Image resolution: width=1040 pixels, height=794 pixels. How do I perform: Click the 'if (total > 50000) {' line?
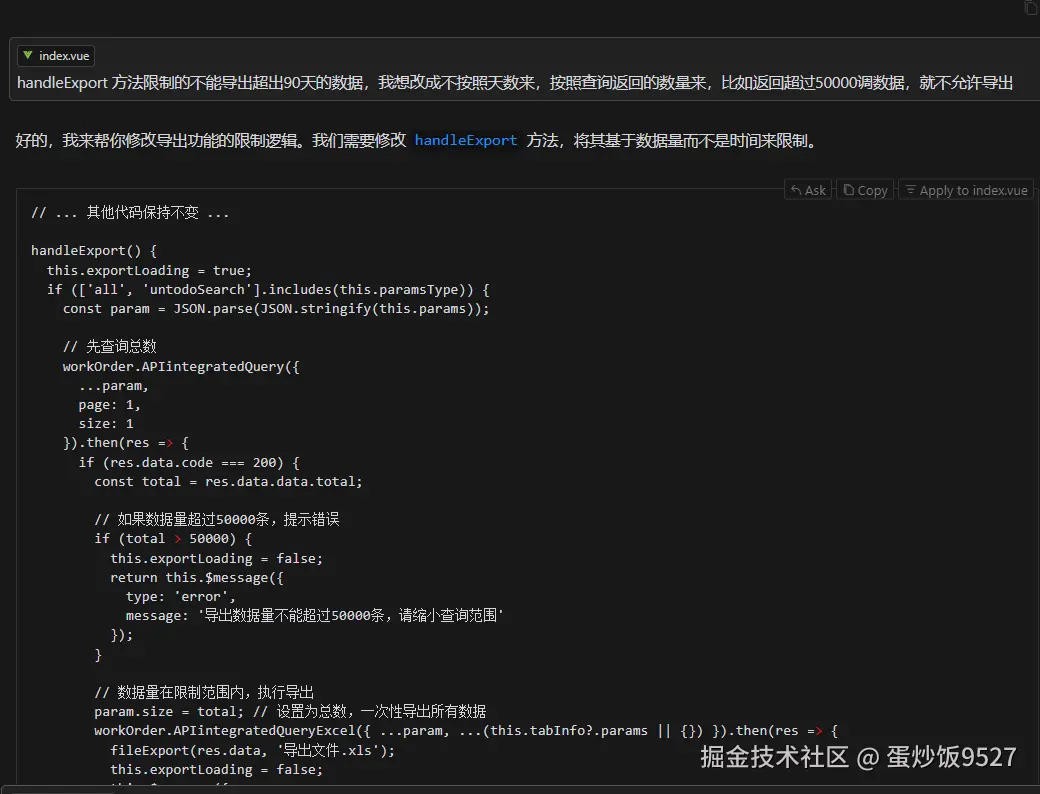[173, 539]
